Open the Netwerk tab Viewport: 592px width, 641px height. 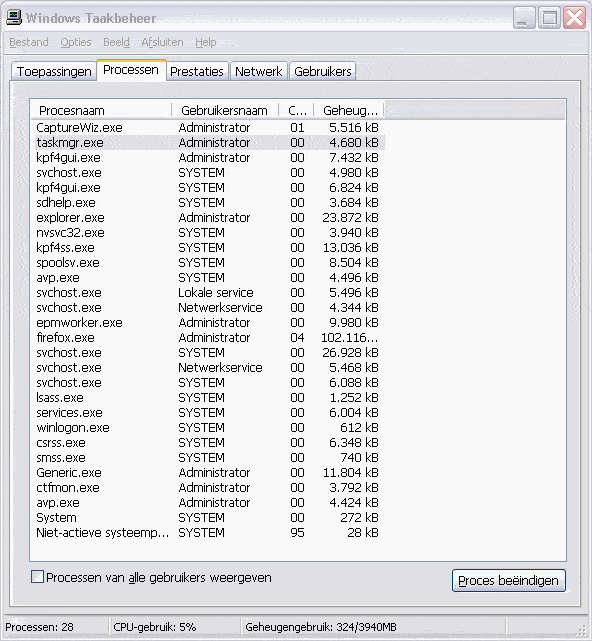(x=258, y=71)
